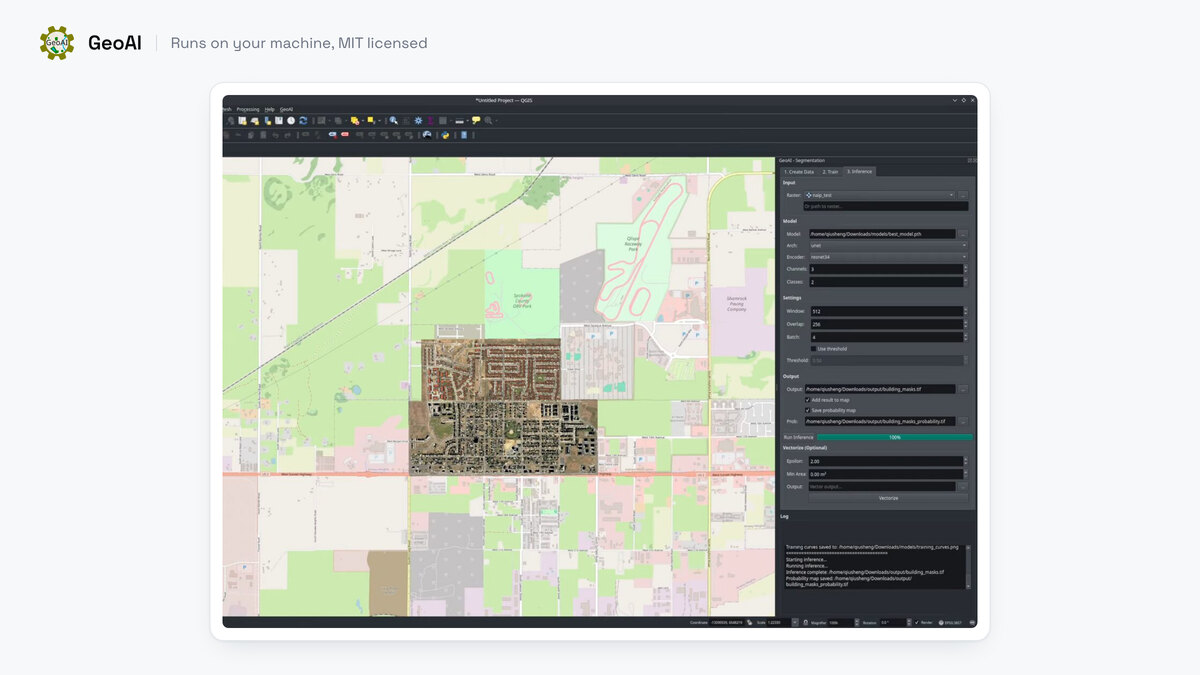The width and height of the screenshot is (1200, 675).
Task: Click the select features yellow rectangle icon
Action: (x=371, y=120)
